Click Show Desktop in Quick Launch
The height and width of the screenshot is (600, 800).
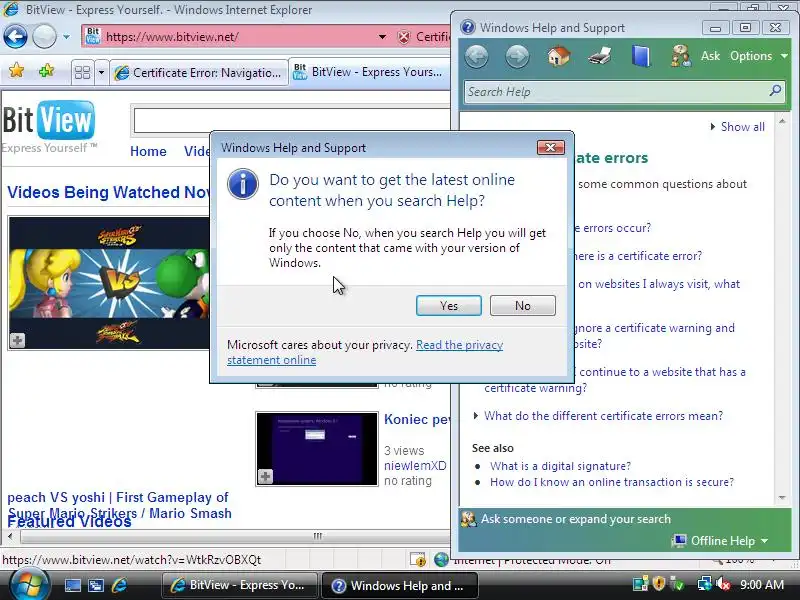click(72, 586)
